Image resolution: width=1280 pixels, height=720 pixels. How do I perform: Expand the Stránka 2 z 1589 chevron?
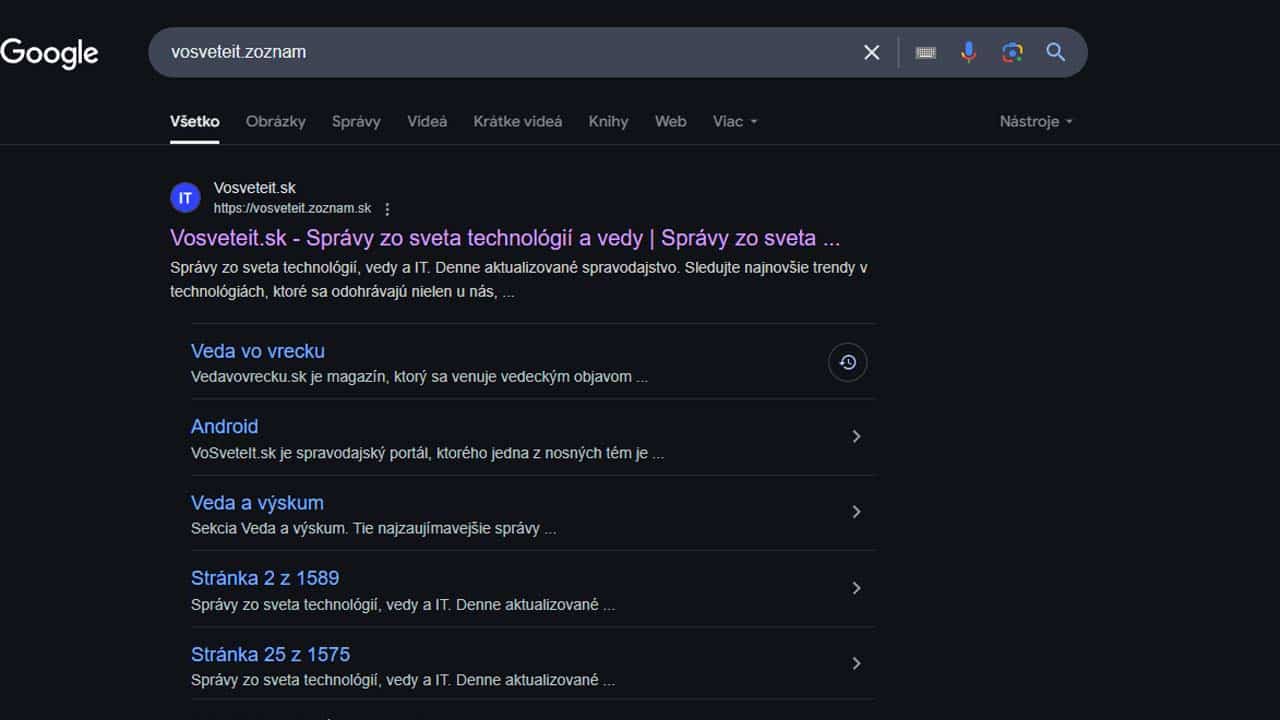tap(856, 588)
